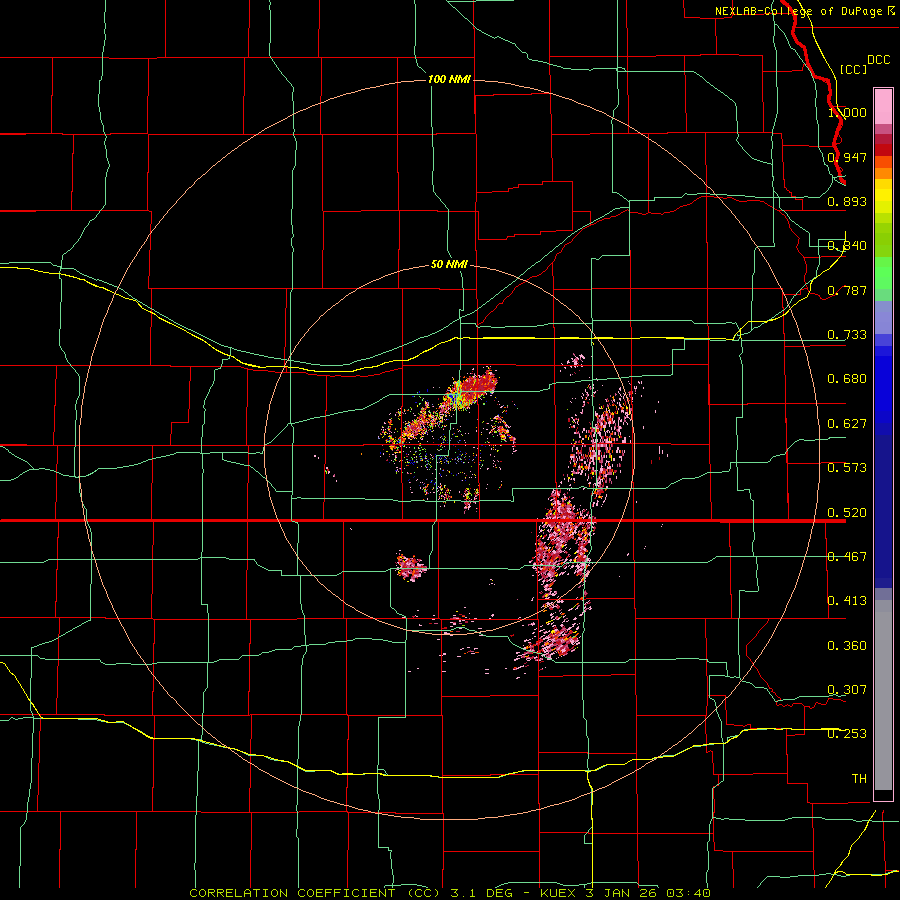Select the 0.680 scale value
This screenshot has width=900, height=900.
point(847,379)
